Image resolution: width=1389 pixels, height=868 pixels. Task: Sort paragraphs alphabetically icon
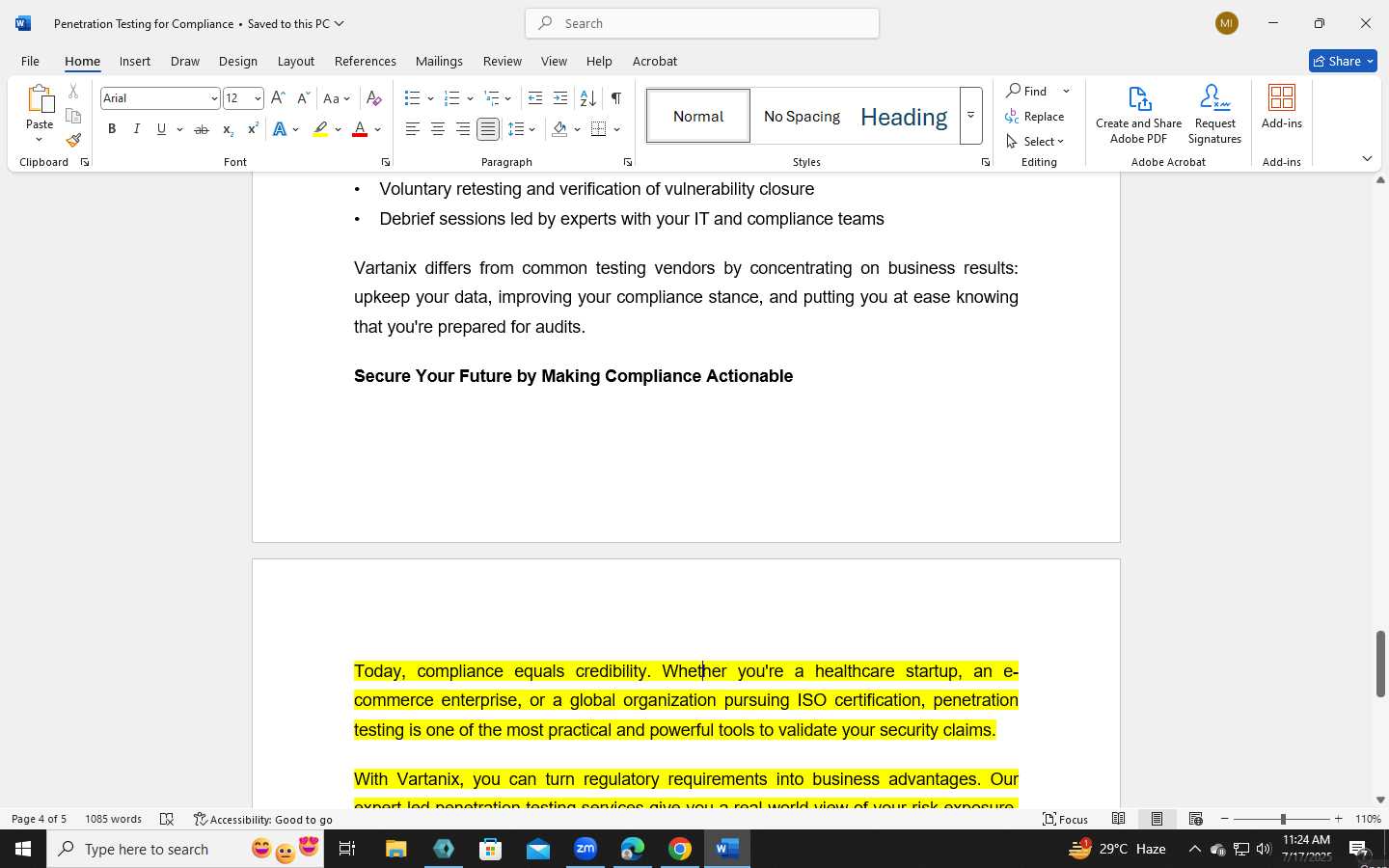coord(587,98)
